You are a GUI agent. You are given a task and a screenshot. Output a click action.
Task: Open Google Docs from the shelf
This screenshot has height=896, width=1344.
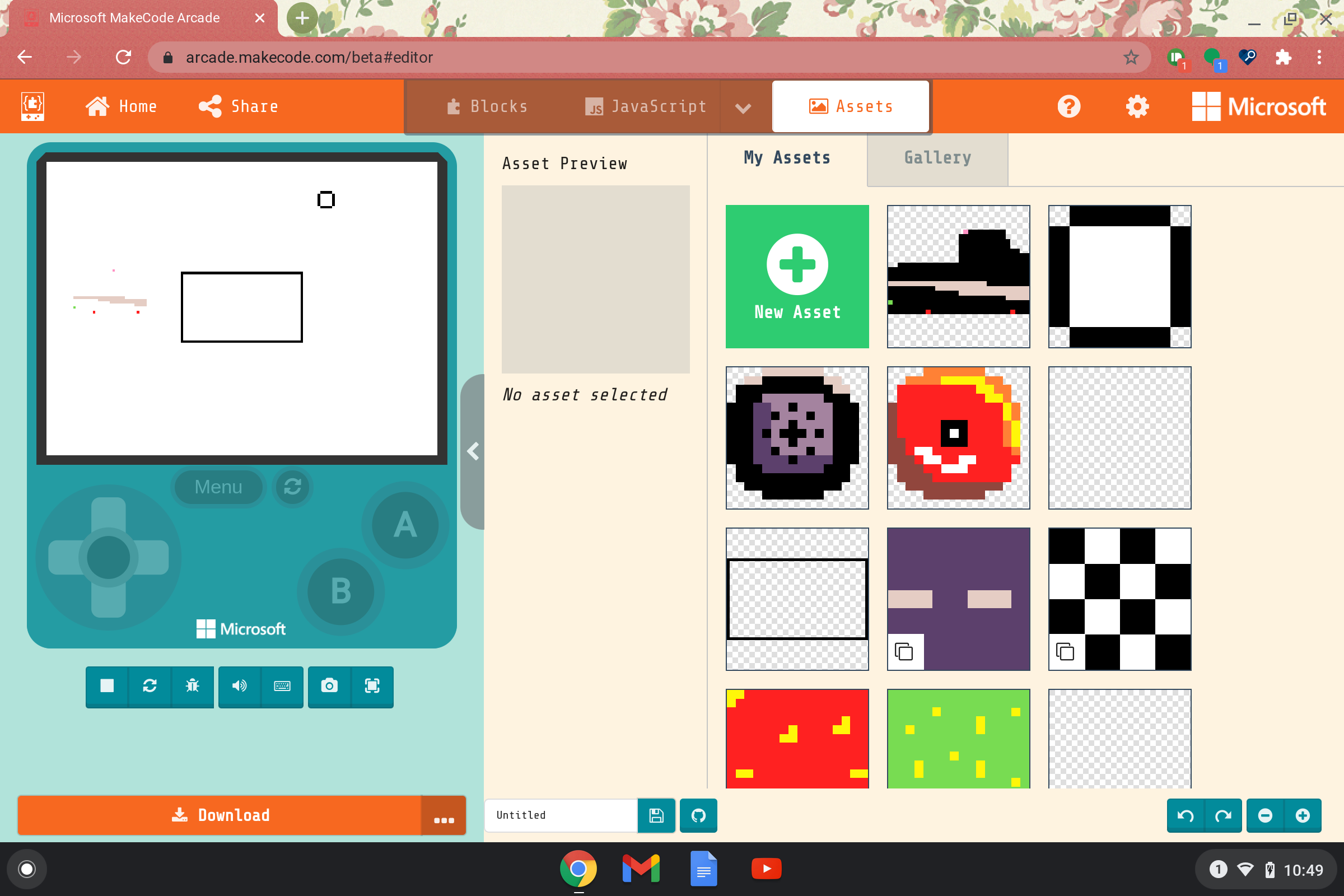point(703,869)
